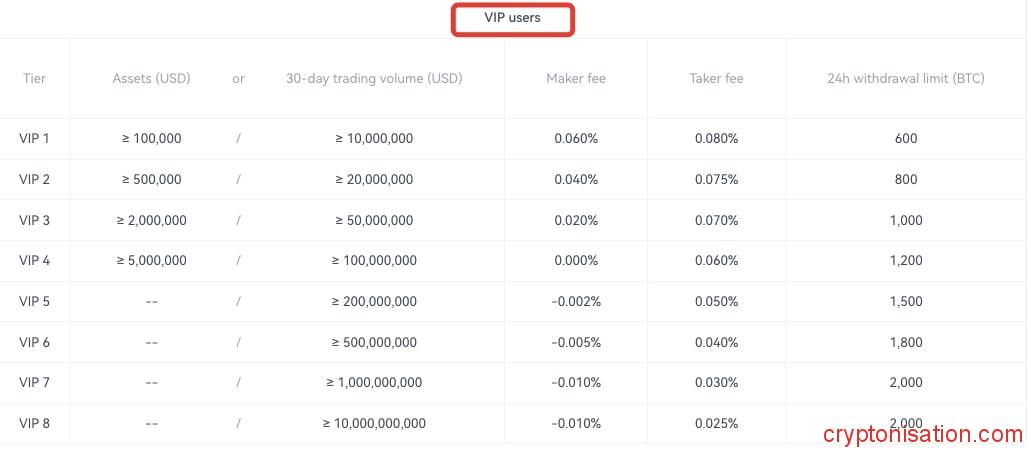Screen dimensions: 1028x450
Task: Select the VIP 4 tier row label
Action: pyautogui.click(x=34, y=261)
